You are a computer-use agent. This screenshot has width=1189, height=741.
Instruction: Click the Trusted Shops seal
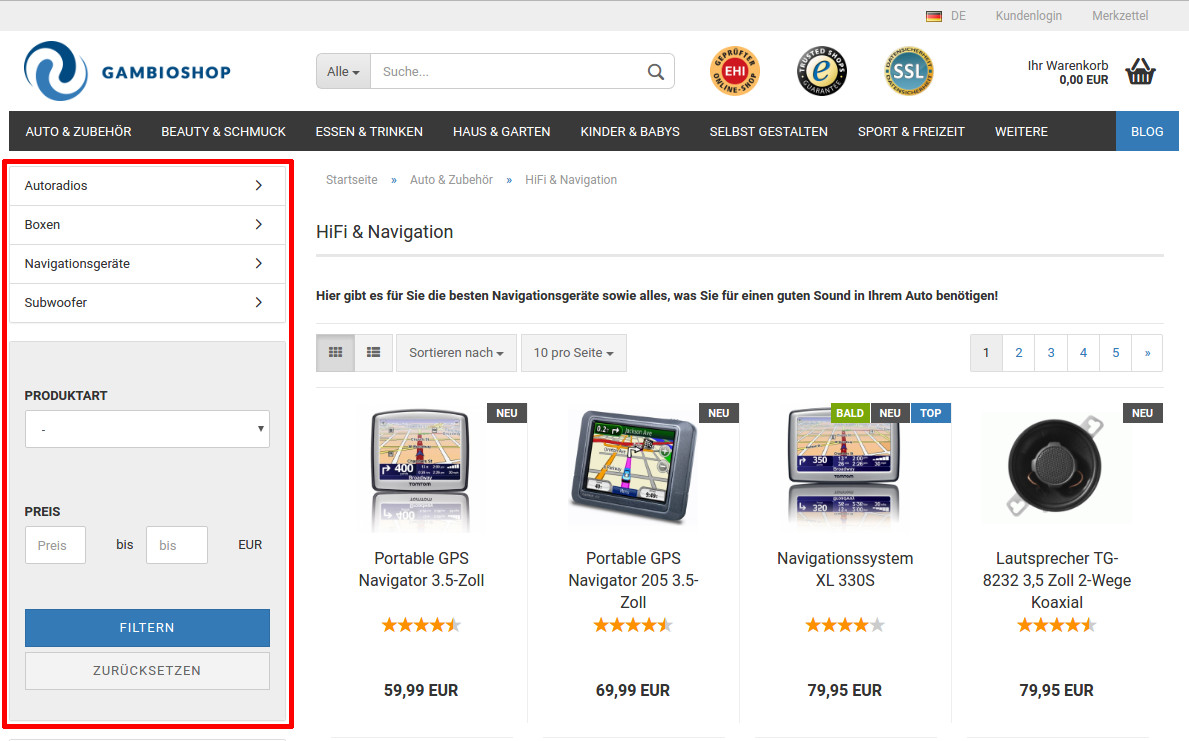(822, 71)
